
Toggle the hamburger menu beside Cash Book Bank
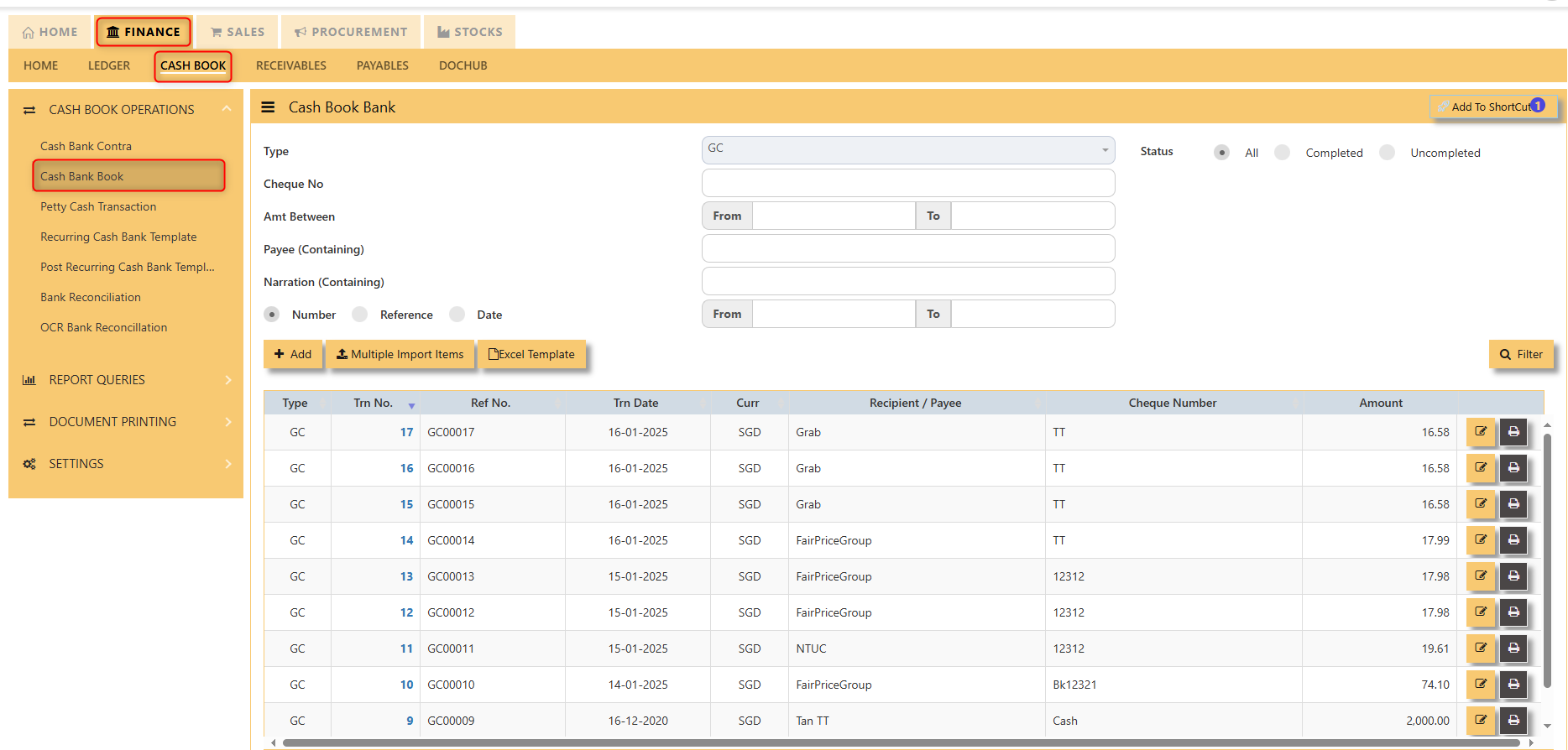(268, 107)
